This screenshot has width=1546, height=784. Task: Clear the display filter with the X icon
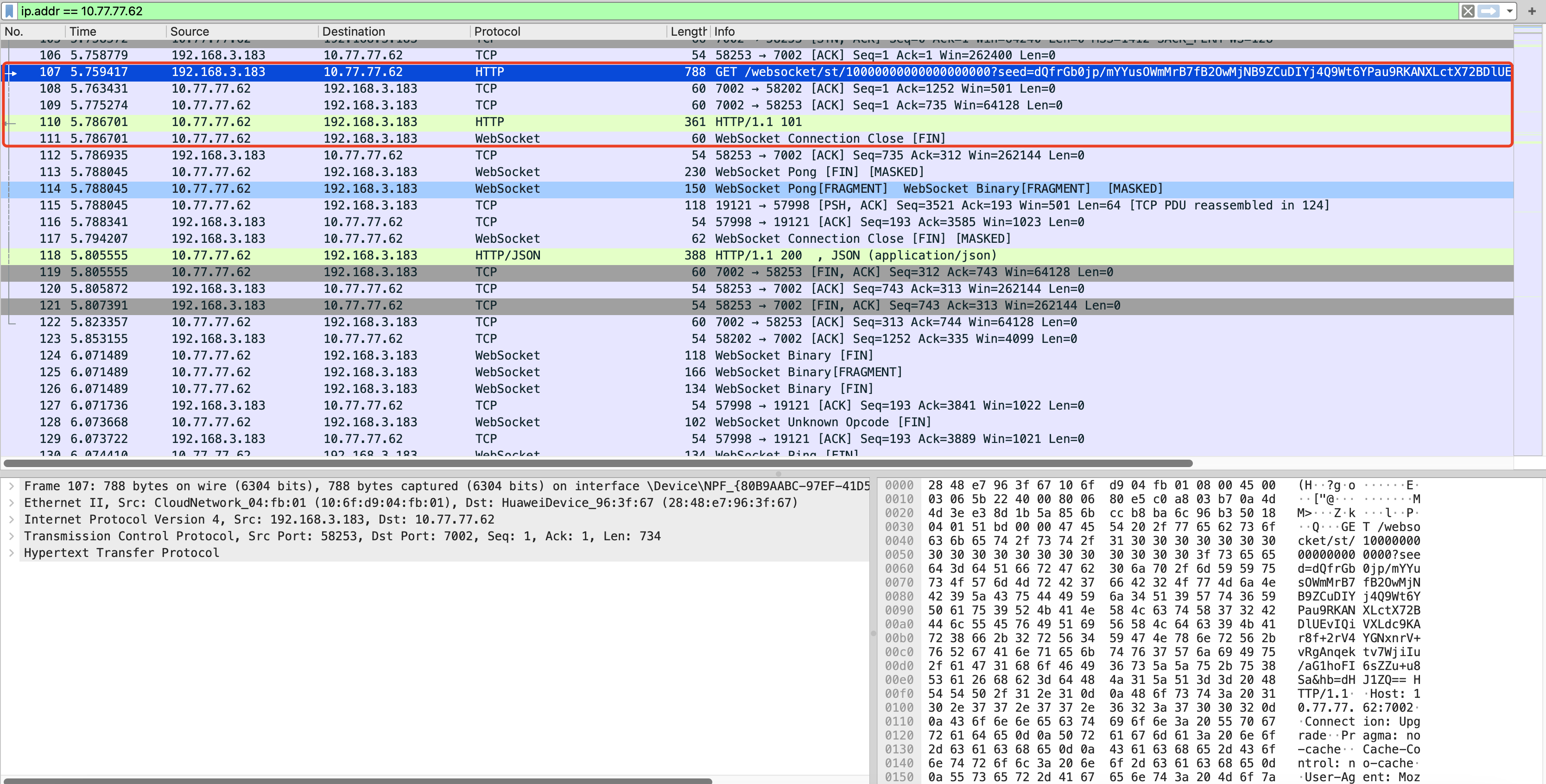(x=1469, y=11)
